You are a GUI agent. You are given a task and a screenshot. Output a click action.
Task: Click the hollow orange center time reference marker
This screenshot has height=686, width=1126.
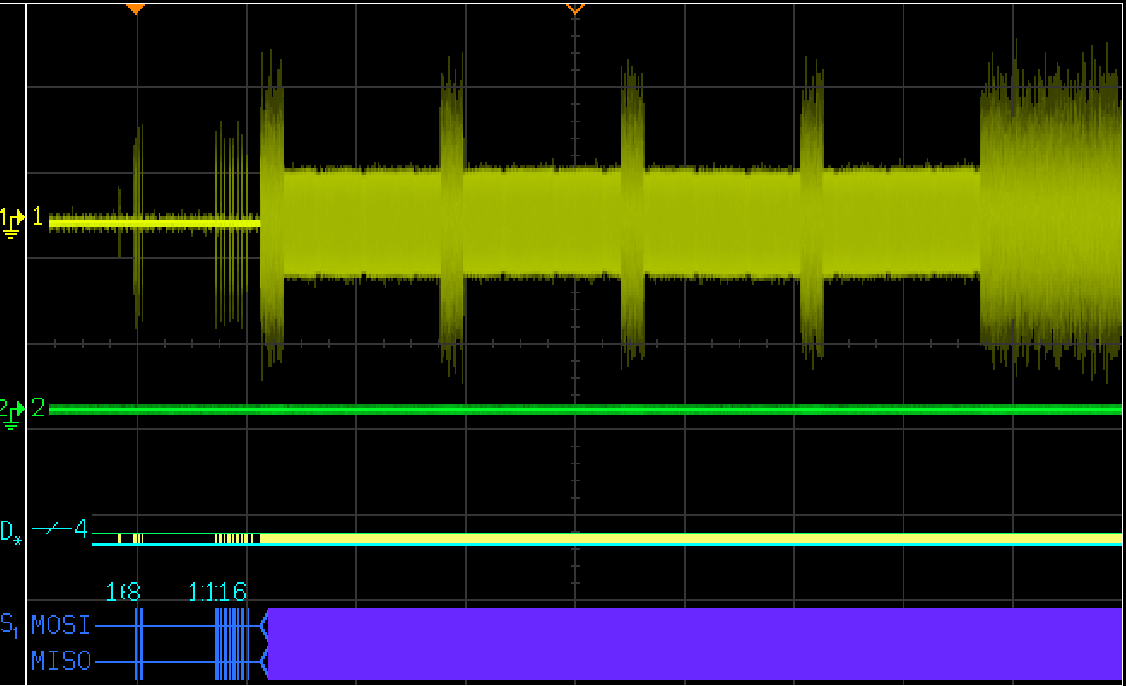pos(574,9)
